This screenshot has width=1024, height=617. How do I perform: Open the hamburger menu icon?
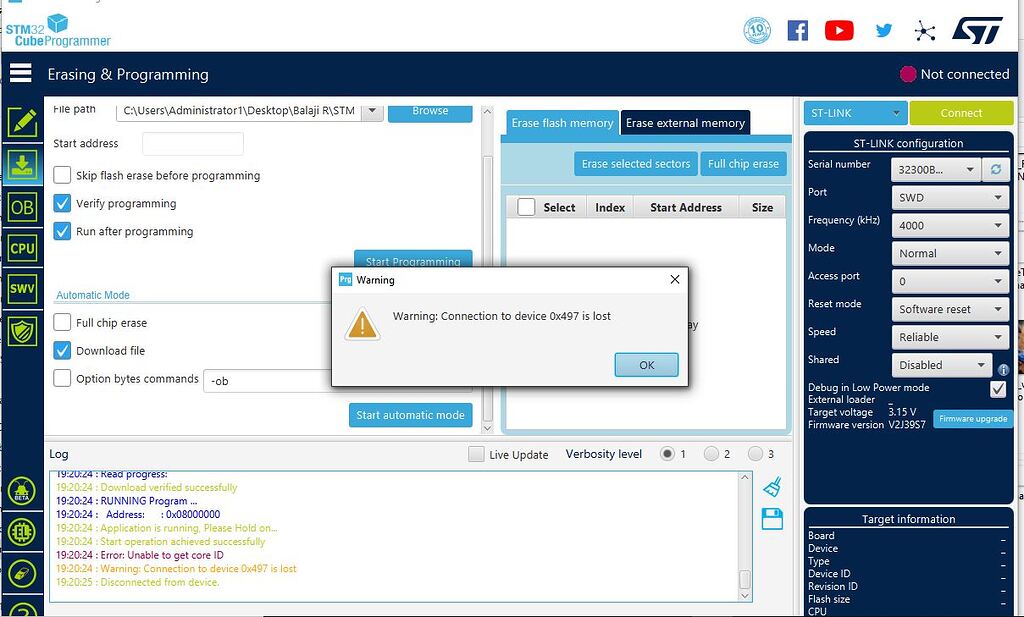[20, 73]
